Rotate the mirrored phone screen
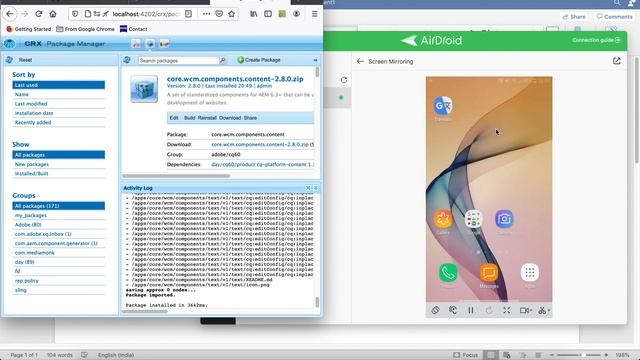Image resolution: width=640 pixels, height=360 pixels. click(x=435, y=310)
